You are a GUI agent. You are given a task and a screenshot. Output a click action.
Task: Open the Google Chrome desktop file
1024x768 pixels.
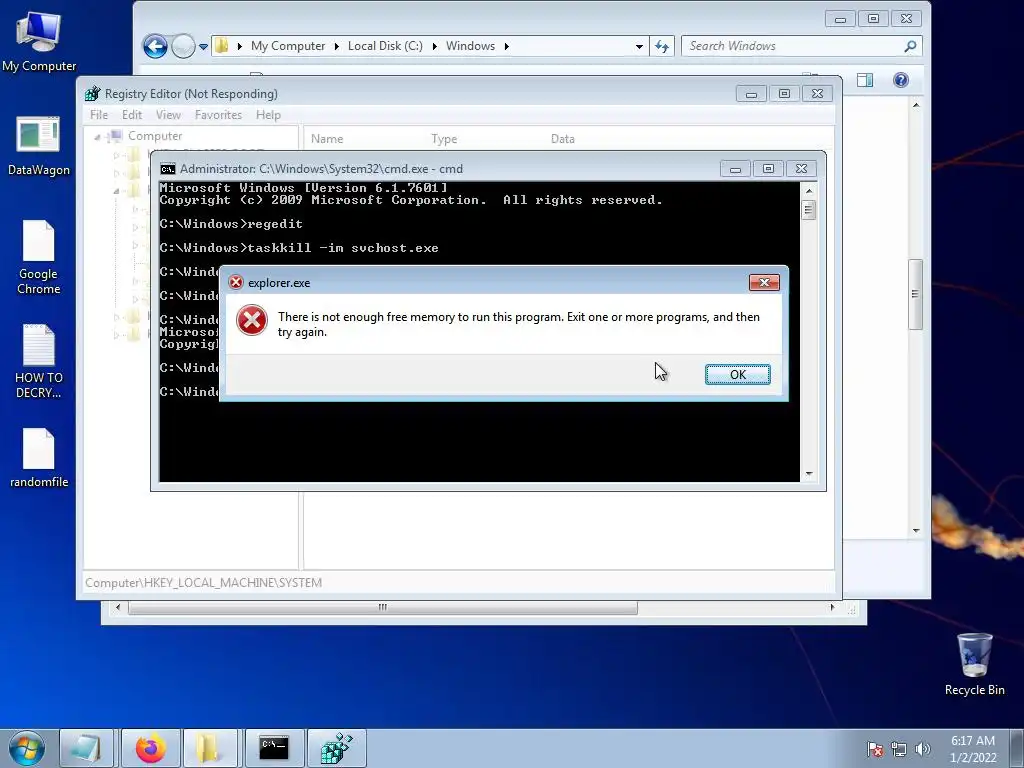[x=39, y=257]
